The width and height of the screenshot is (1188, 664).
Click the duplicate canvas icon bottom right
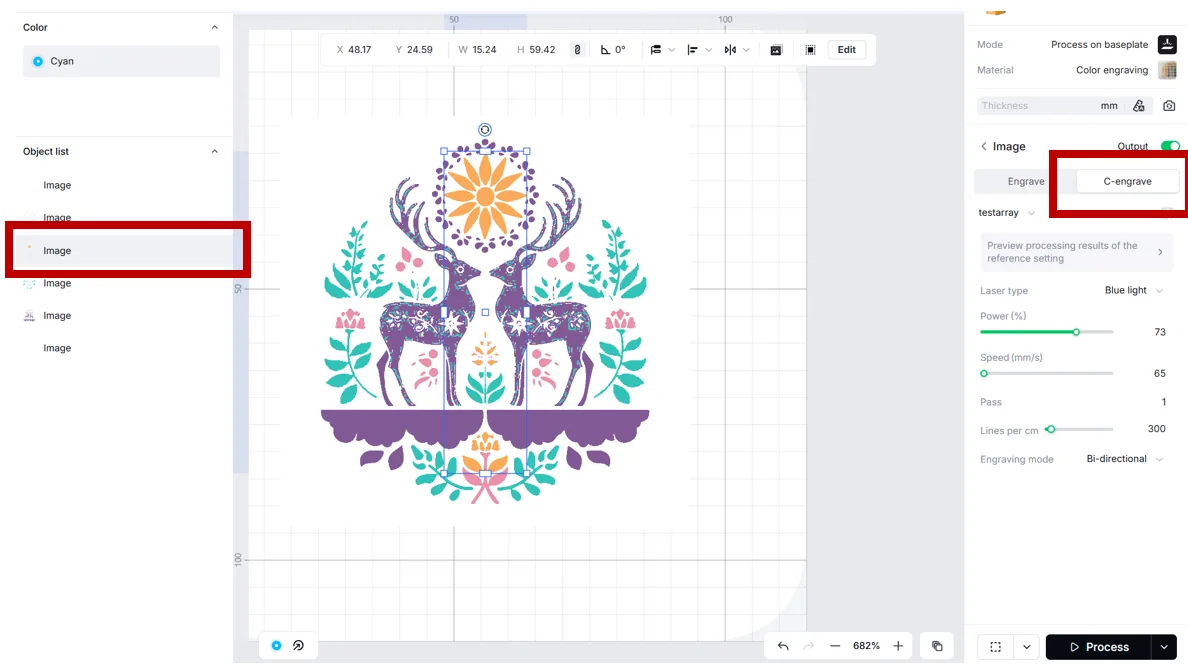coord(937,647)
